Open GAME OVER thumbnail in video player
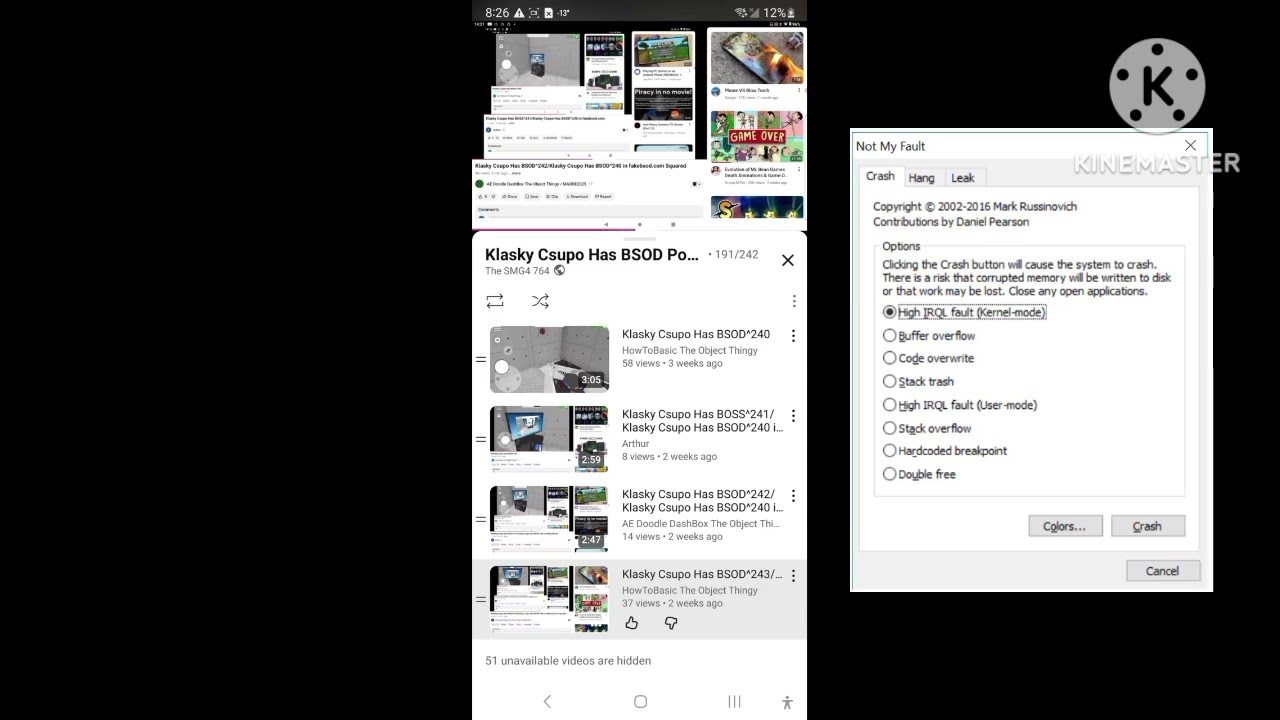 757,137
